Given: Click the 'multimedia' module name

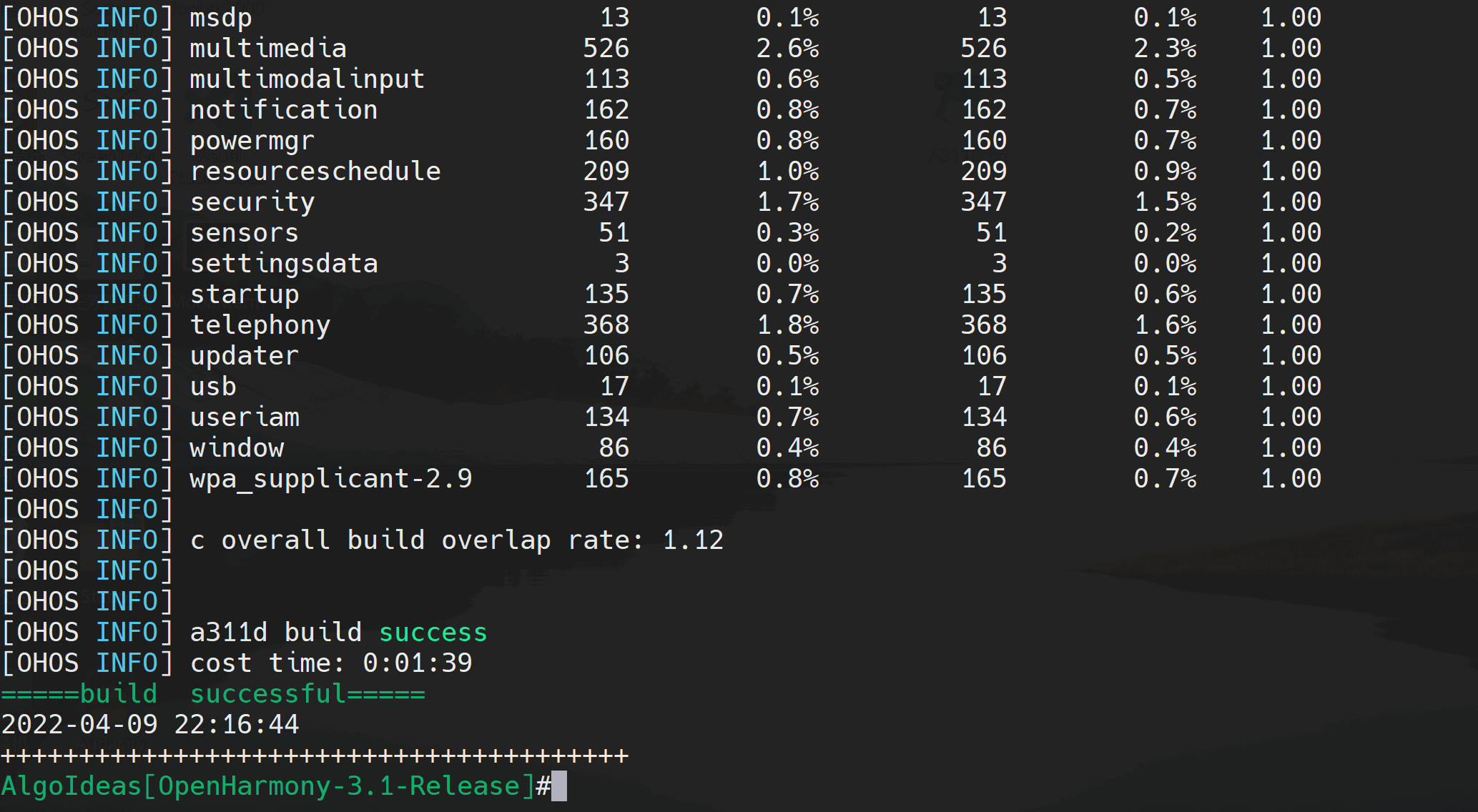Looking at the screenshot, I should (267, 49).
